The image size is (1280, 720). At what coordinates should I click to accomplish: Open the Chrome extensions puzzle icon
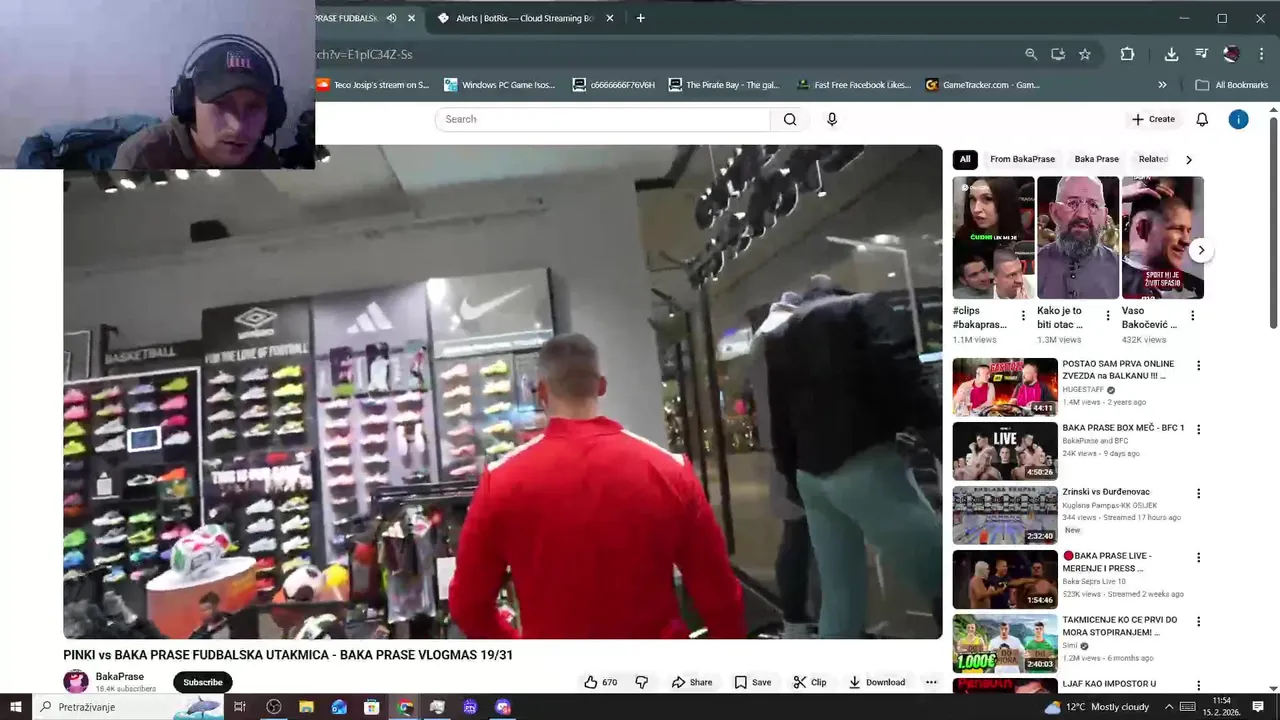pyautogui.click(x=1127, y=54)
